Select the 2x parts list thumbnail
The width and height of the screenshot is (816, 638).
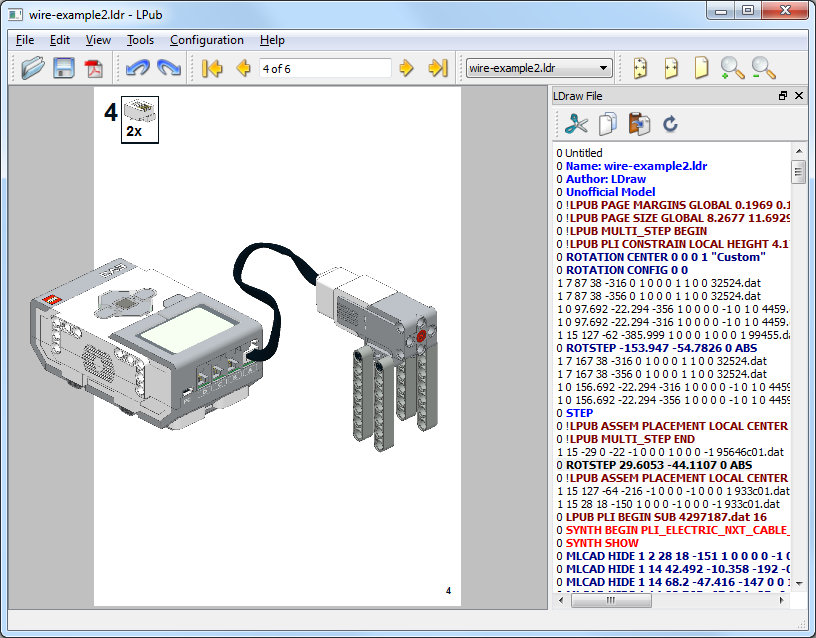point(140,120)
